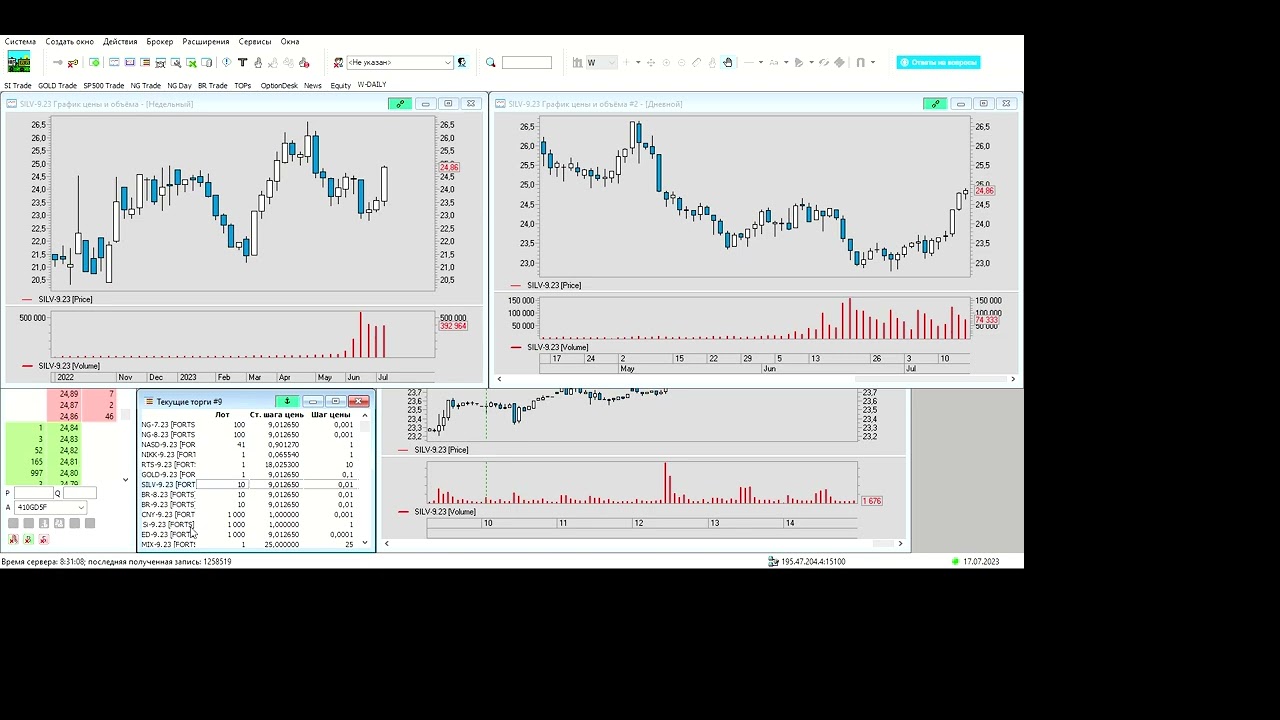Image resolution: width=1280 pixels, height=720 pixels.
Task: Open the W timeframe dropdown
Action: click(x=612, y=62)
